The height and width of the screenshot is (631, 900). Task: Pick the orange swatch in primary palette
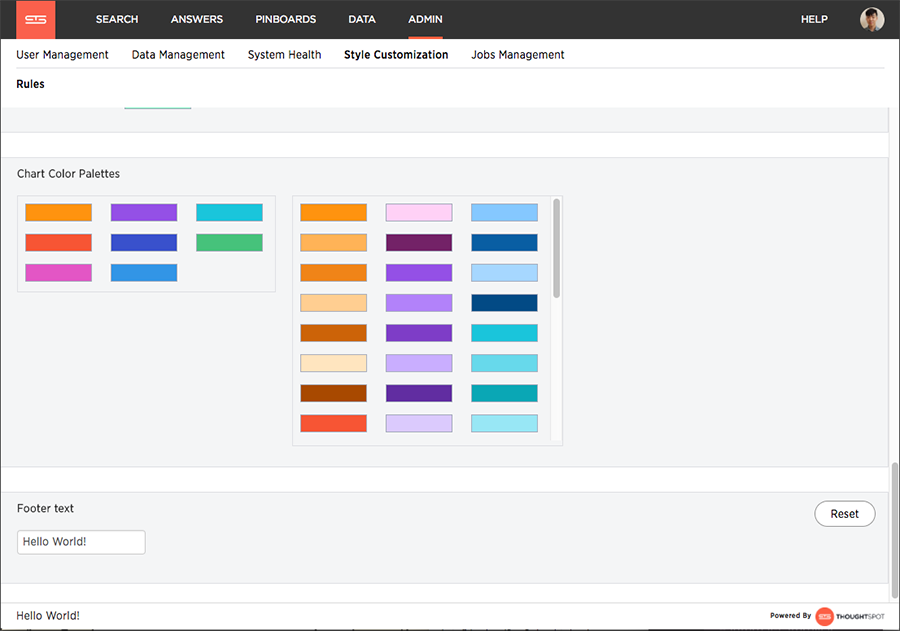pyautogui.click(x=59, y=212)
